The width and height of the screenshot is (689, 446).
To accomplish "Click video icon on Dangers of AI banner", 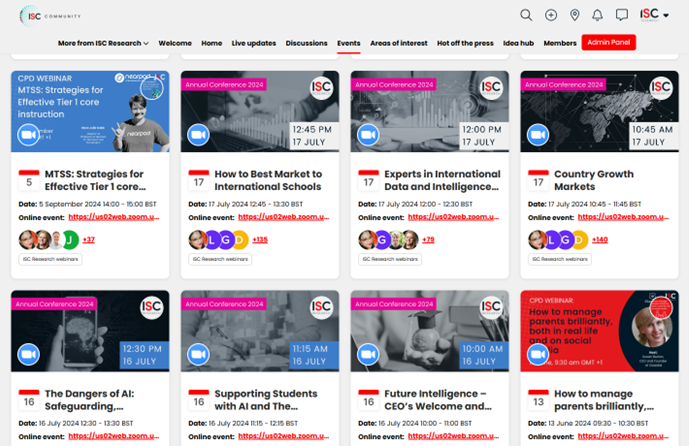I will (28, 354).
